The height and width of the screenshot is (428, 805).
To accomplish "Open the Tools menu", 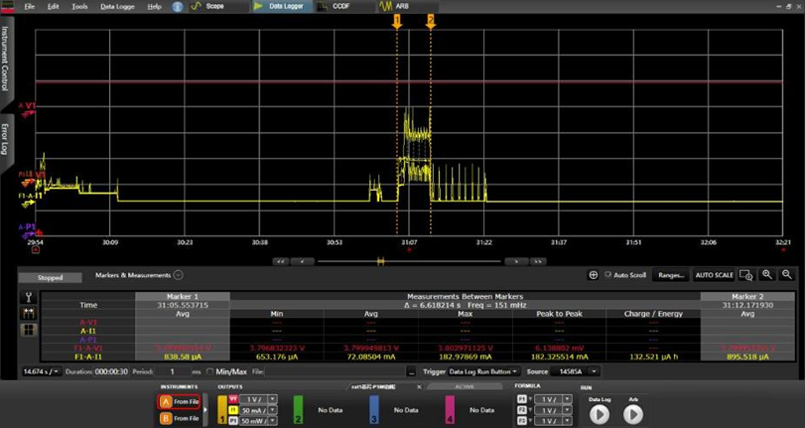I will 80,6.
